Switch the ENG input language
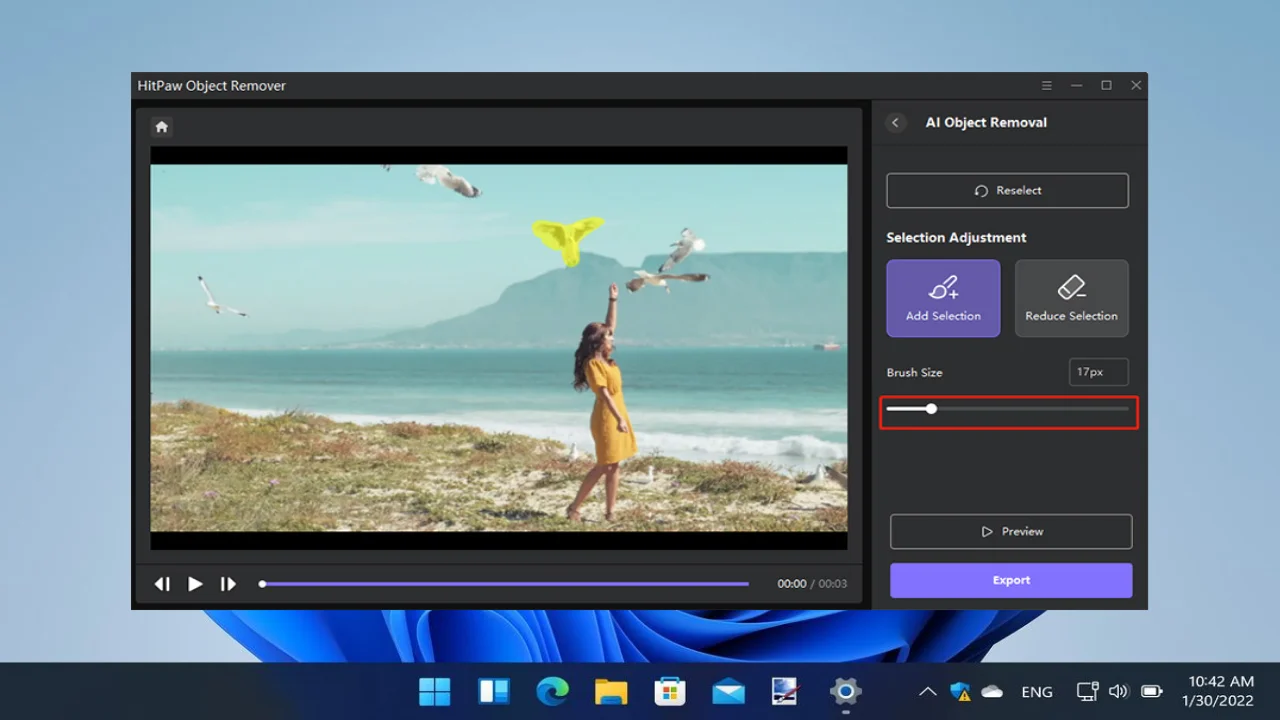 click(1037, 692)
